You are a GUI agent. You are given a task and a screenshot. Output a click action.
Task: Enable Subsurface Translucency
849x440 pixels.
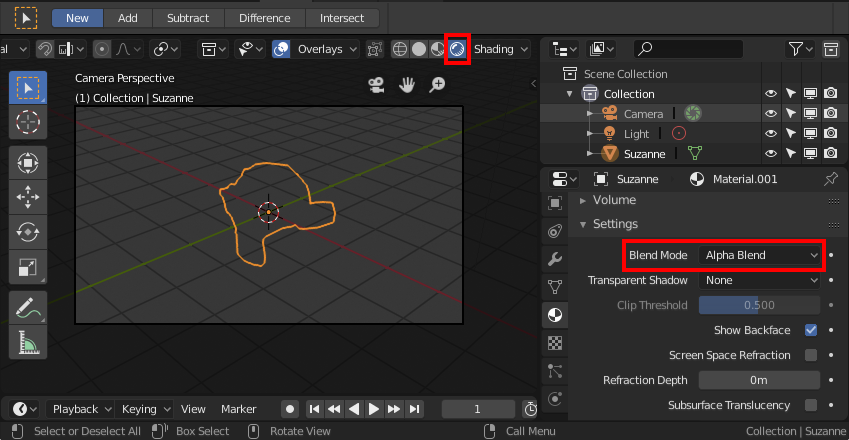pyautogui.click(x=811, y=405)
